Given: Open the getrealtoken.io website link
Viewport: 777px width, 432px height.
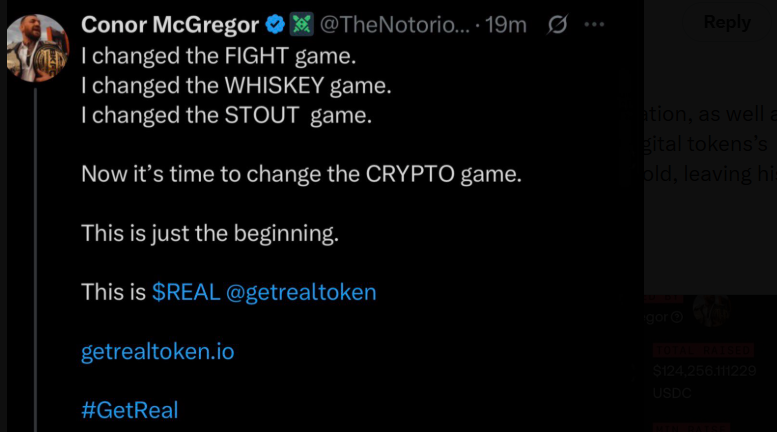Looking at the screenshot, I should point(158,351).
